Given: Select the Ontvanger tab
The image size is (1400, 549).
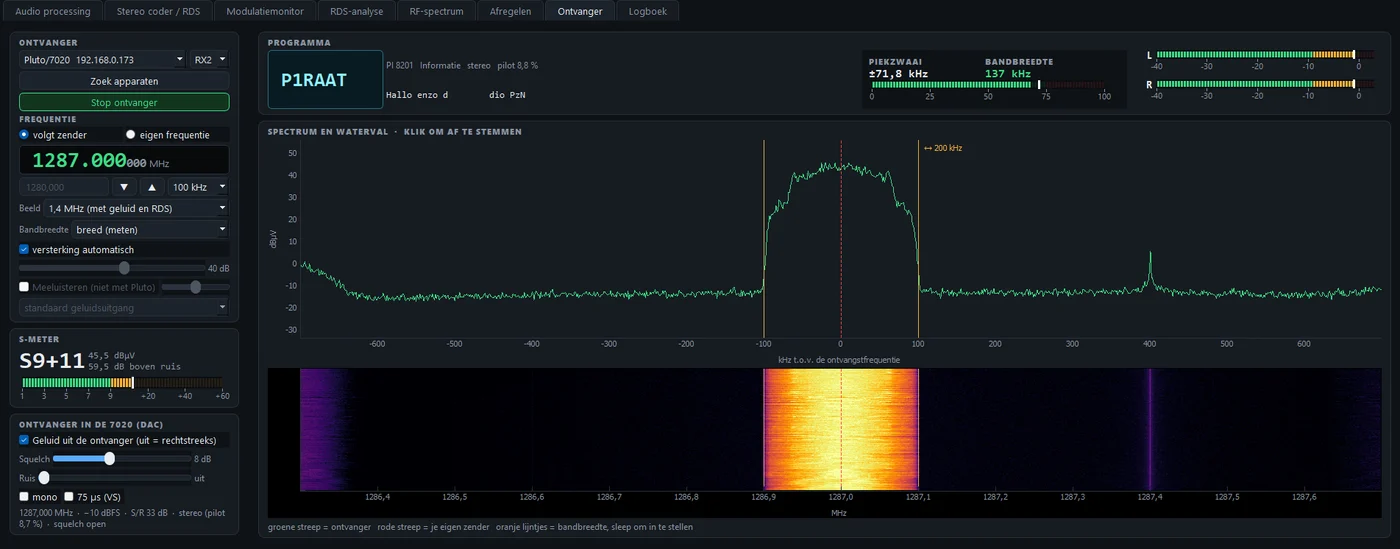Looking at the screenshot, I should [580, 11].
